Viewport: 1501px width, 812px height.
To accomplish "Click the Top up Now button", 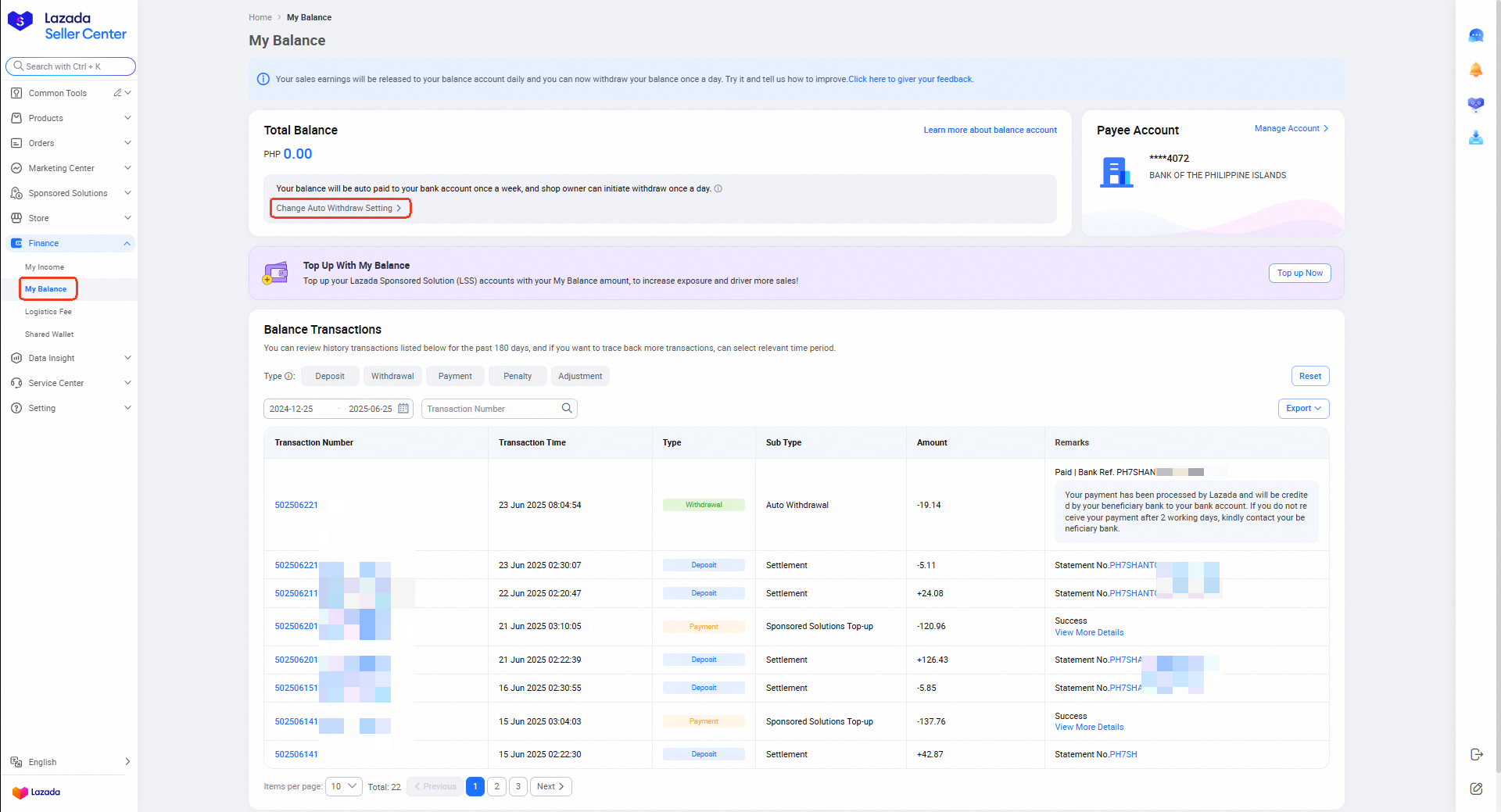I will click(1299, 273).
